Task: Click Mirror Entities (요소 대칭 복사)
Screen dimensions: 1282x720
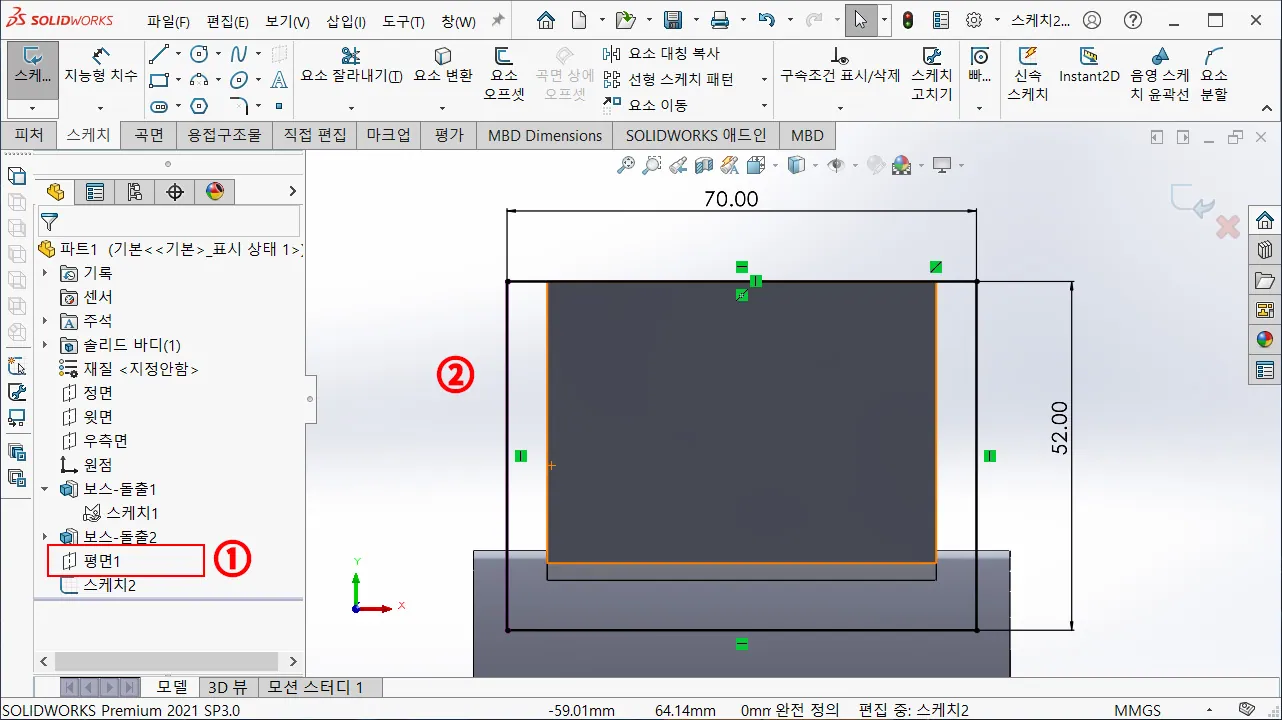Action: [662, 54]
